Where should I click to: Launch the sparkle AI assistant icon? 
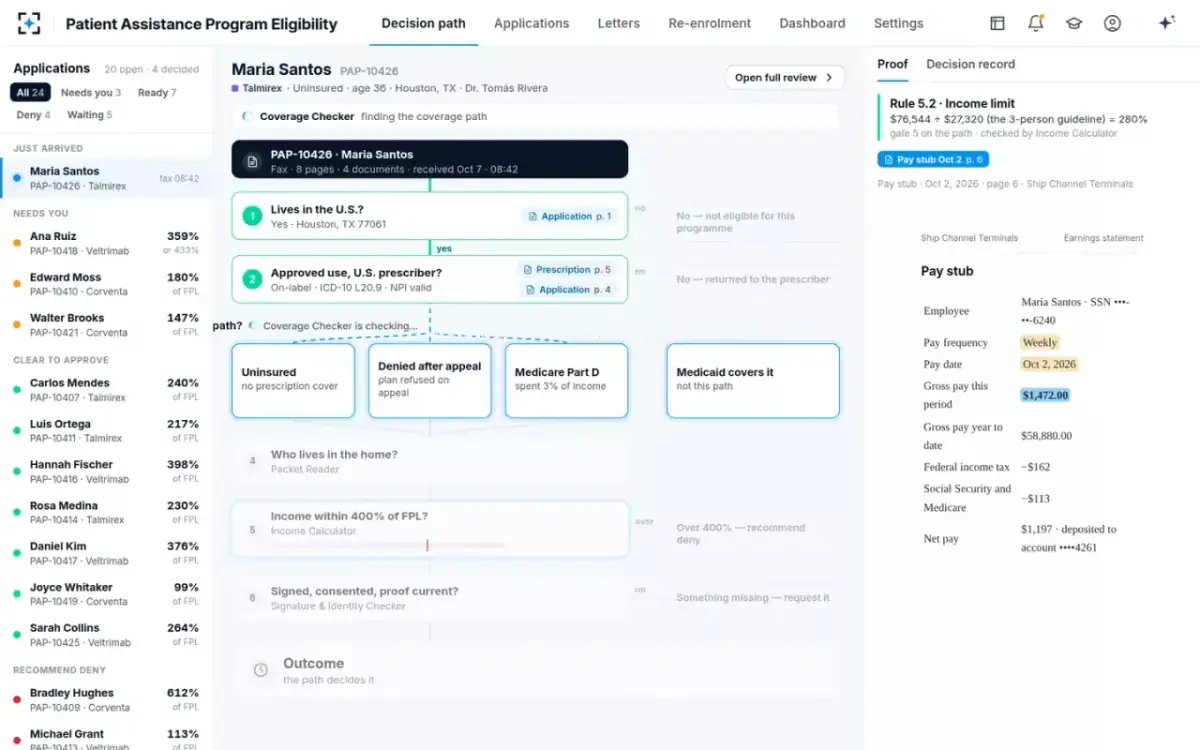coord(1166,23)
